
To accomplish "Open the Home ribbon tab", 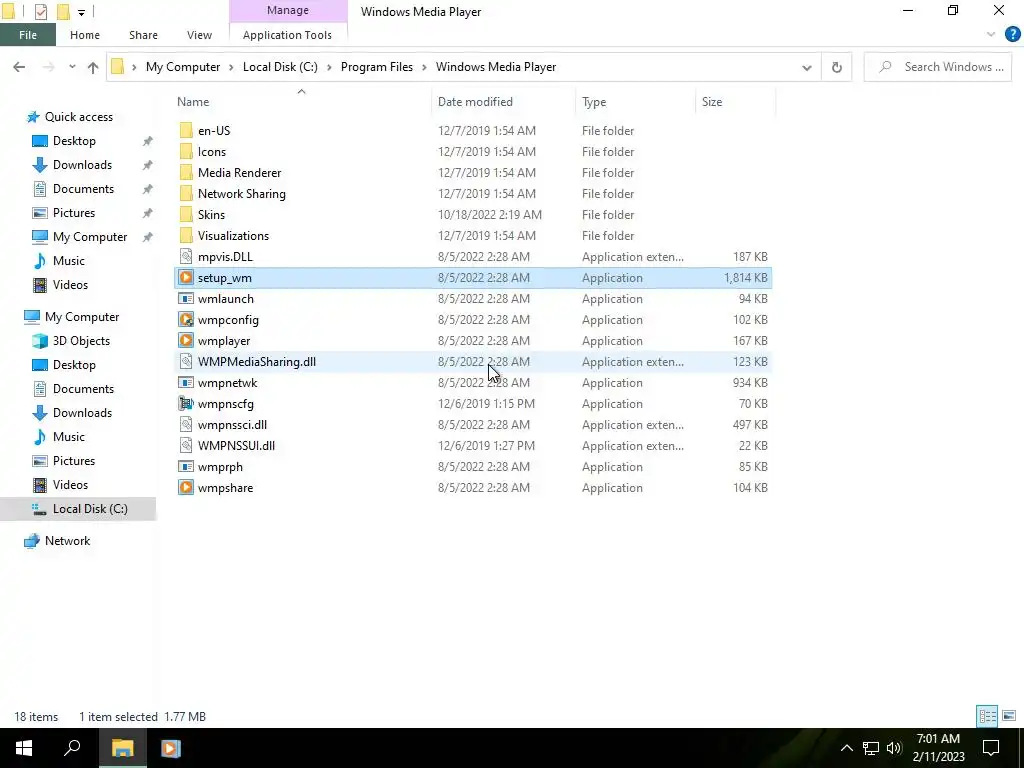I will (x=85, y=35).
